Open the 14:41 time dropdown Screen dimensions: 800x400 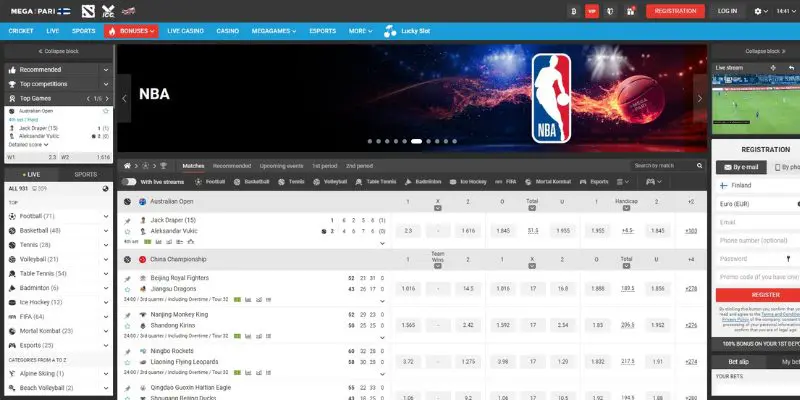point(786,11)
